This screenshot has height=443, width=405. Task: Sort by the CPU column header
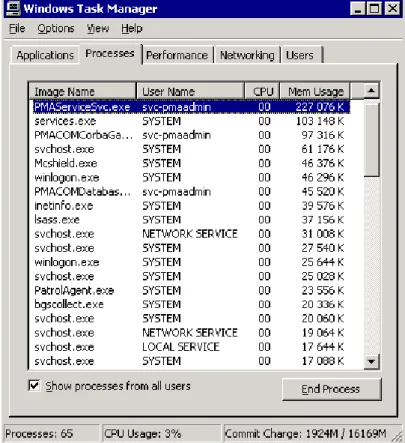tap(262, 91)
